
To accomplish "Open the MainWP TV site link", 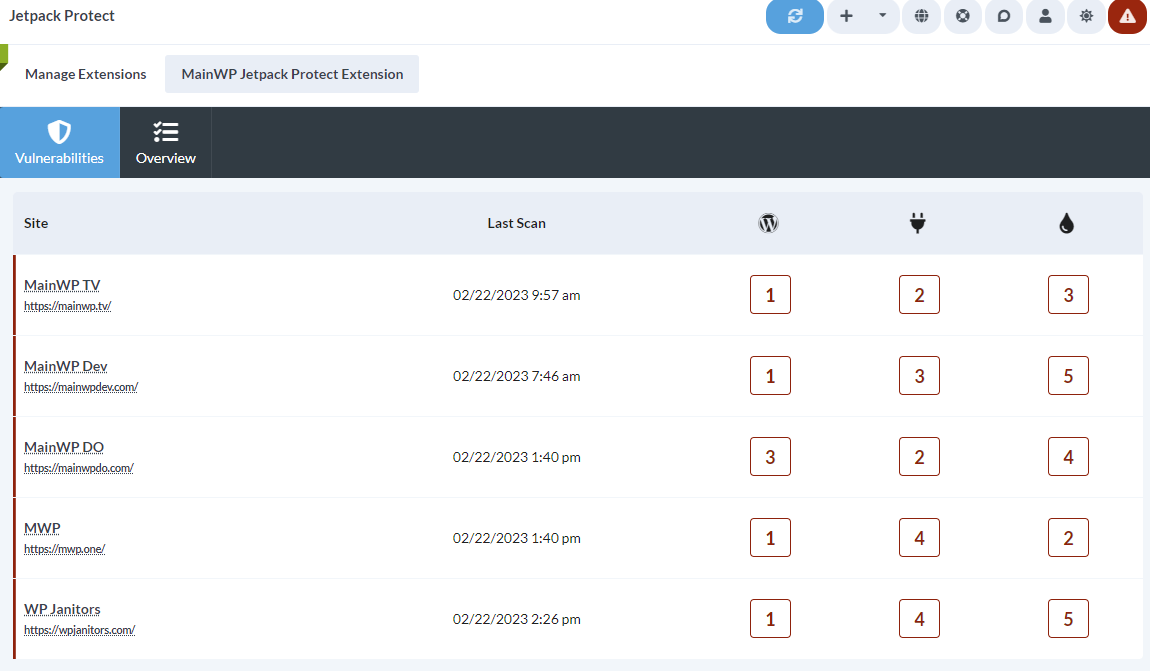I will tap(62, 284).
